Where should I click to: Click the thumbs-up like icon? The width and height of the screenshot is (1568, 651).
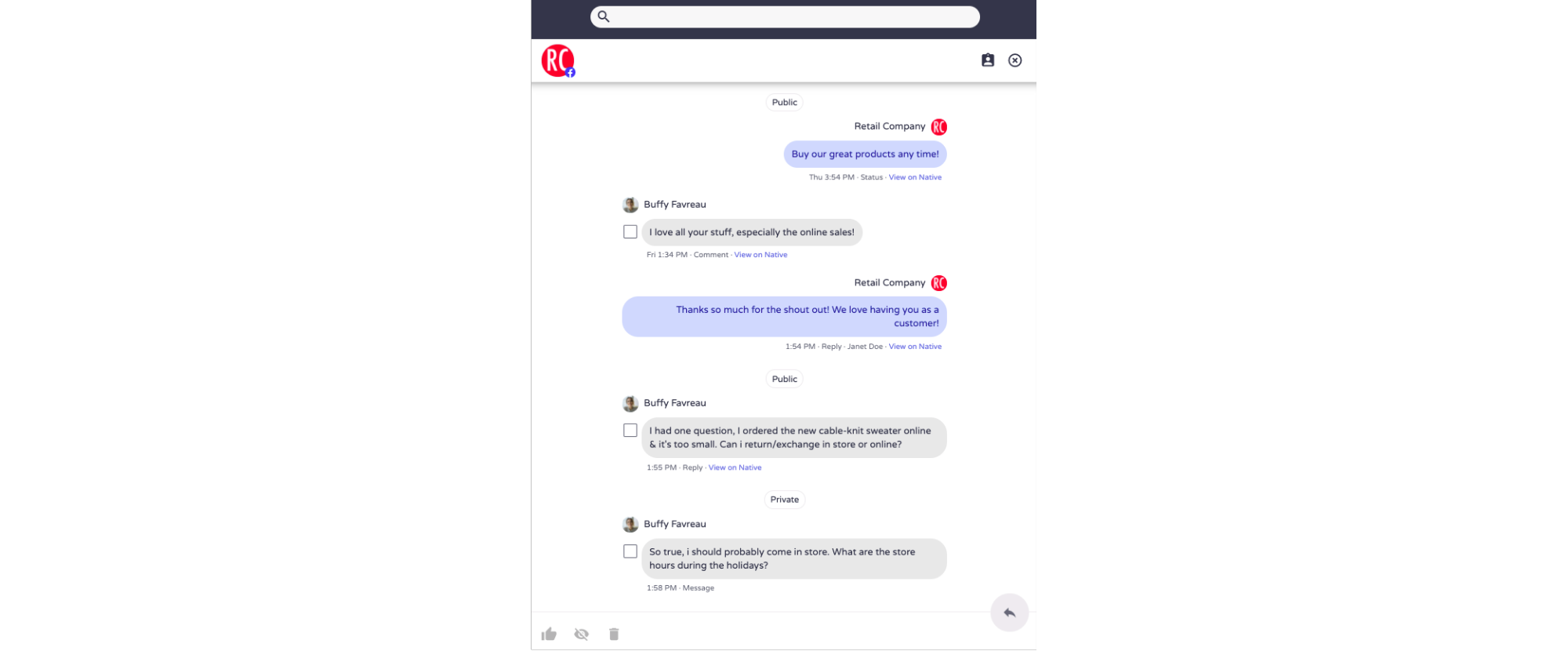(x=549, y=634)
